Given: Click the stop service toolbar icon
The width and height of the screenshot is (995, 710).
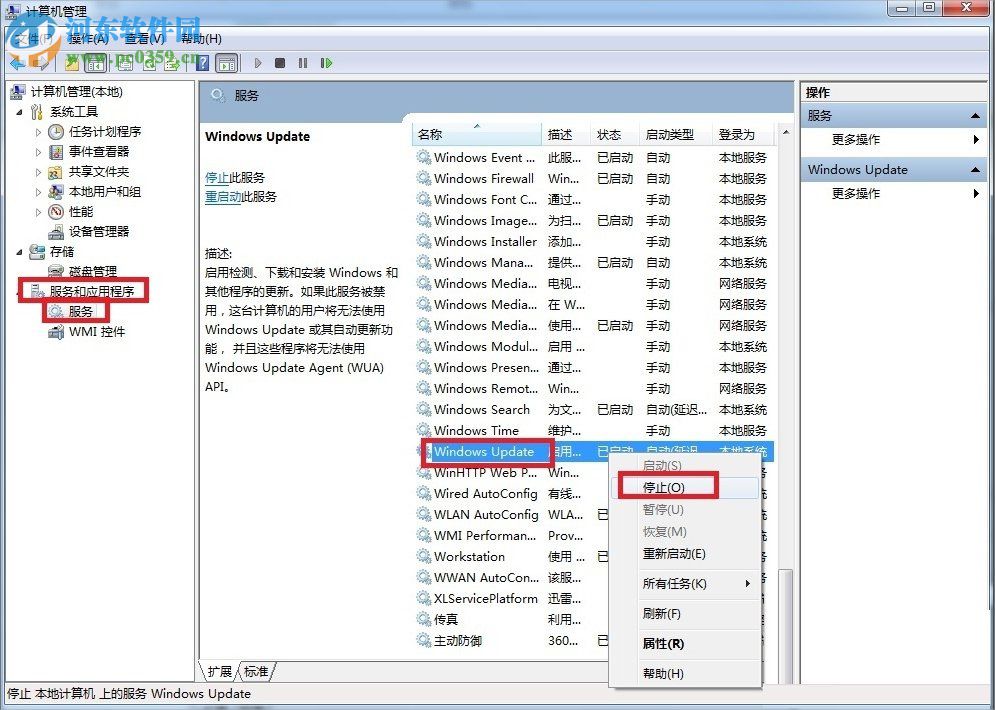Looking at the screenshot, I should point(281,63).
